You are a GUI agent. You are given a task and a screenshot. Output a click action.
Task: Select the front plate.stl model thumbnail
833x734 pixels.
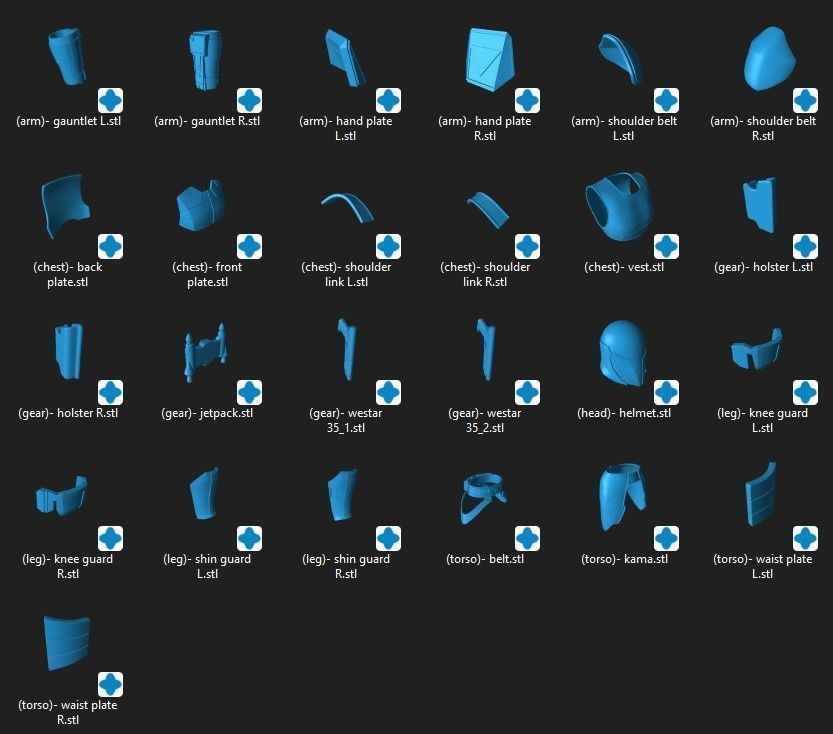tap(201, 206)
